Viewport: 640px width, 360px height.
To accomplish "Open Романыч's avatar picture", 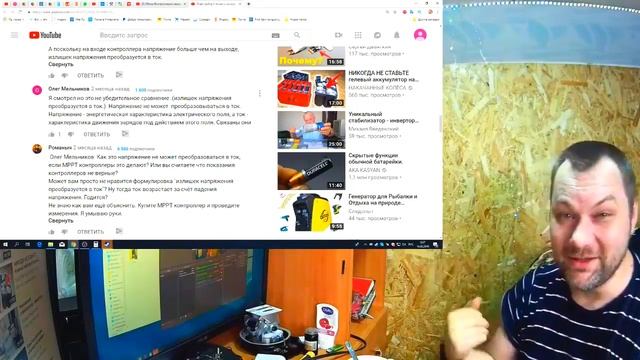I will (37, 149).
